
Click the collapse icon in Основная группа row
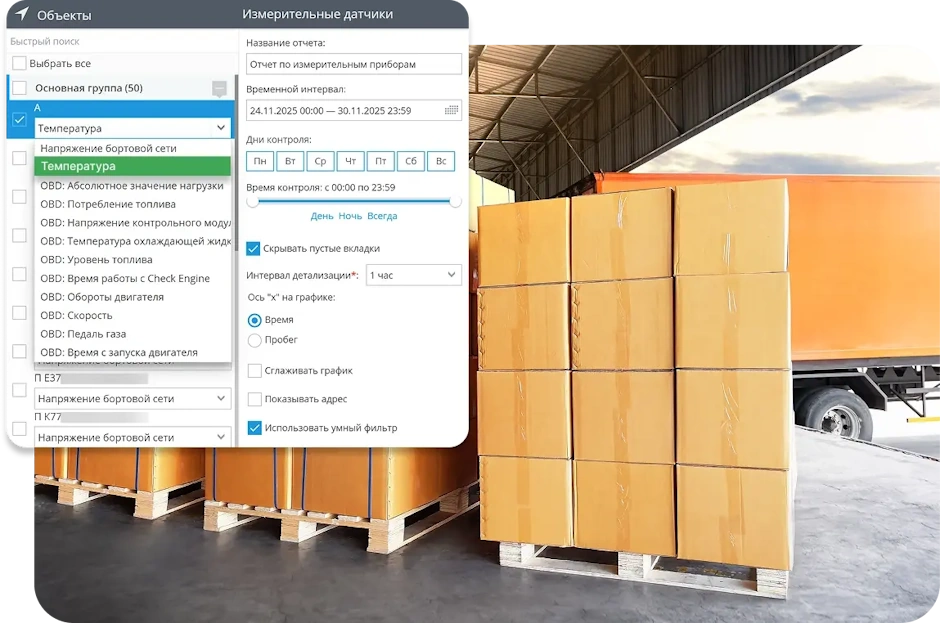pos(219,89)
